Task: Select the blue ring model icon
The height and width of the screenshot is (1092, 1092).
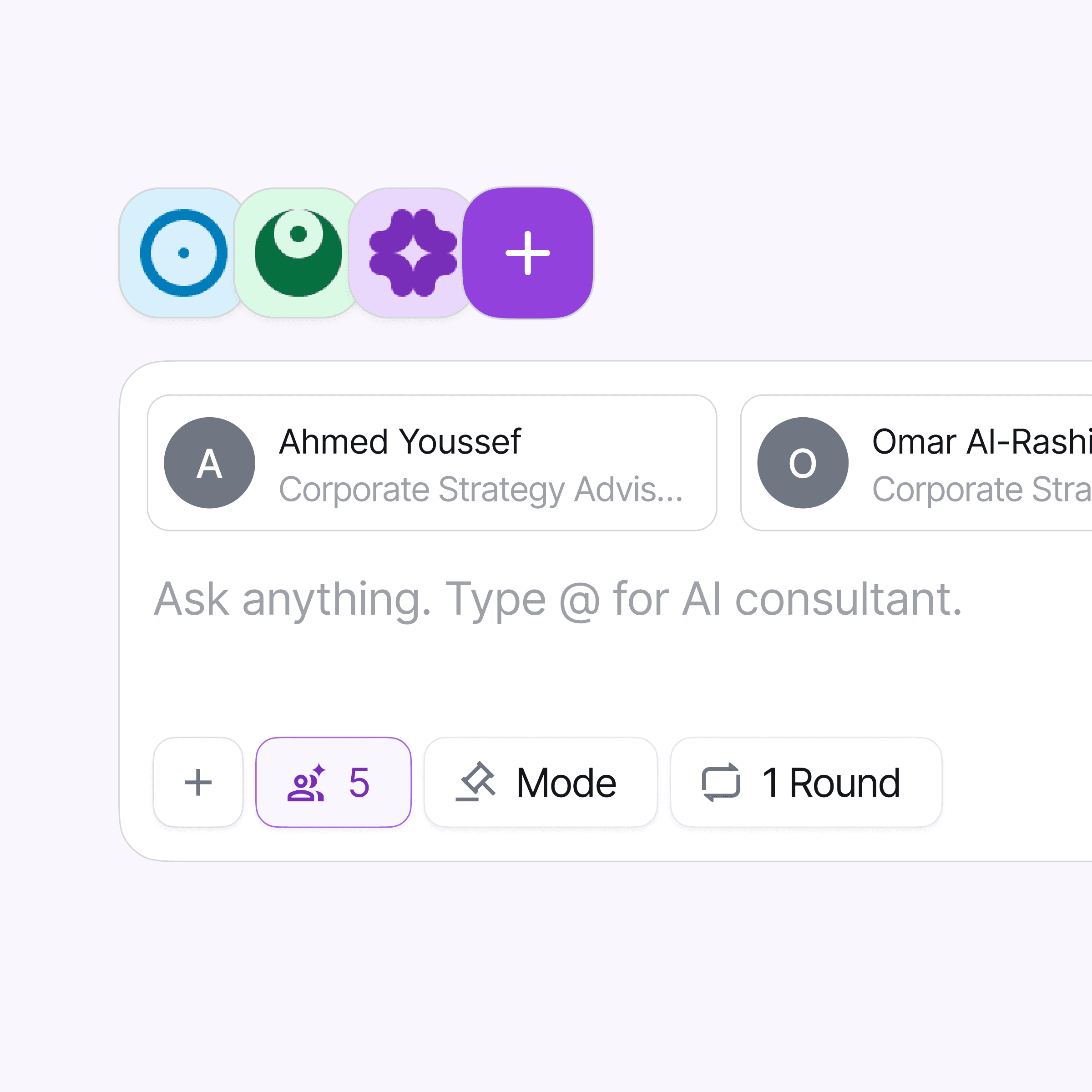Action: [183, 253]
